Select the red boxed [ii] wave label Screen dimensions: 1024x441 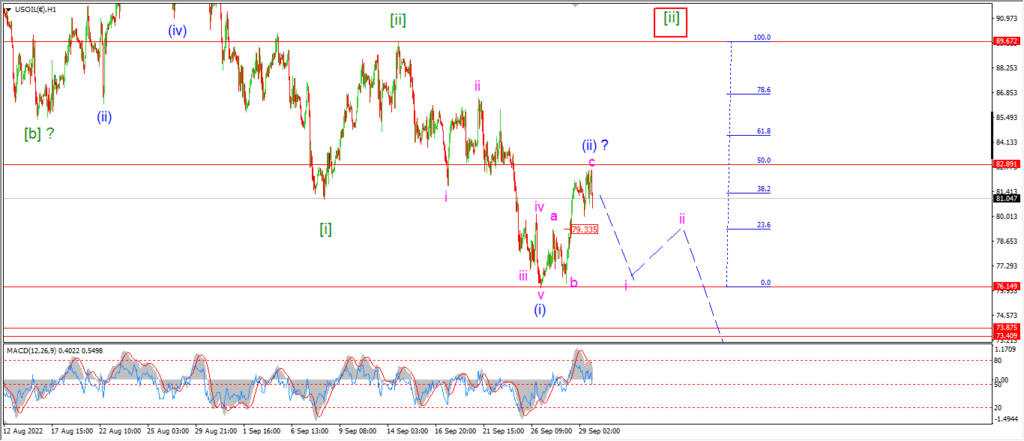[671, 21]
